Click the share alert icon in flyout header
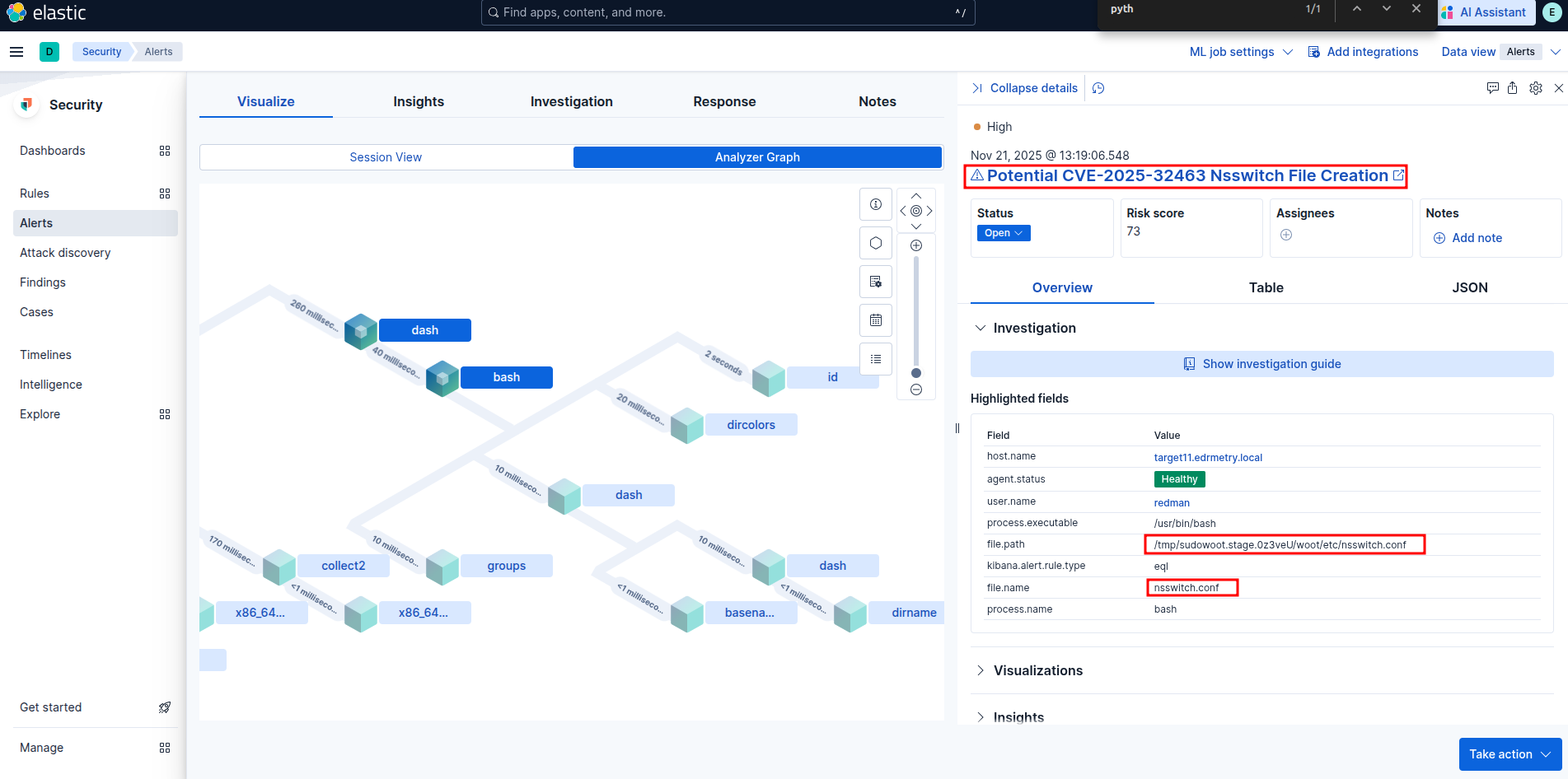 click(x=1512, y=88)
